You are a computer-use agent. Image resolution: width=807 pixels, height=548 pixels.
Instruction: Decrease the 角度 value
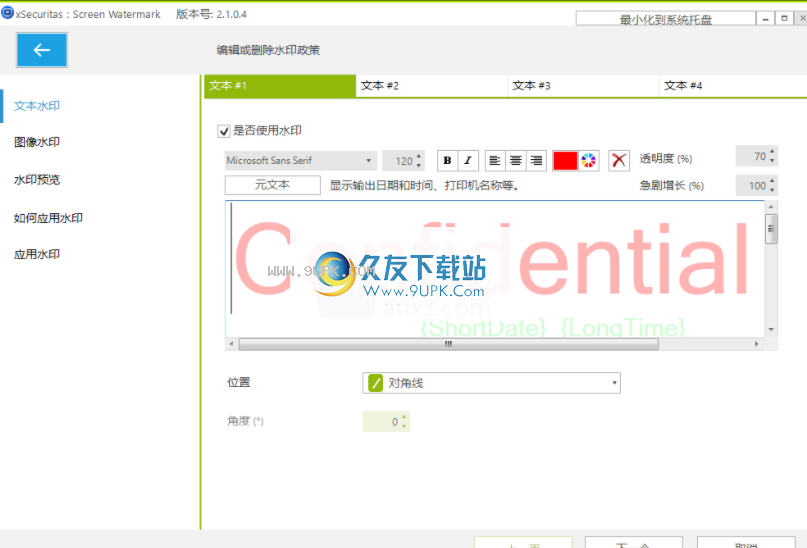point(404,426)
